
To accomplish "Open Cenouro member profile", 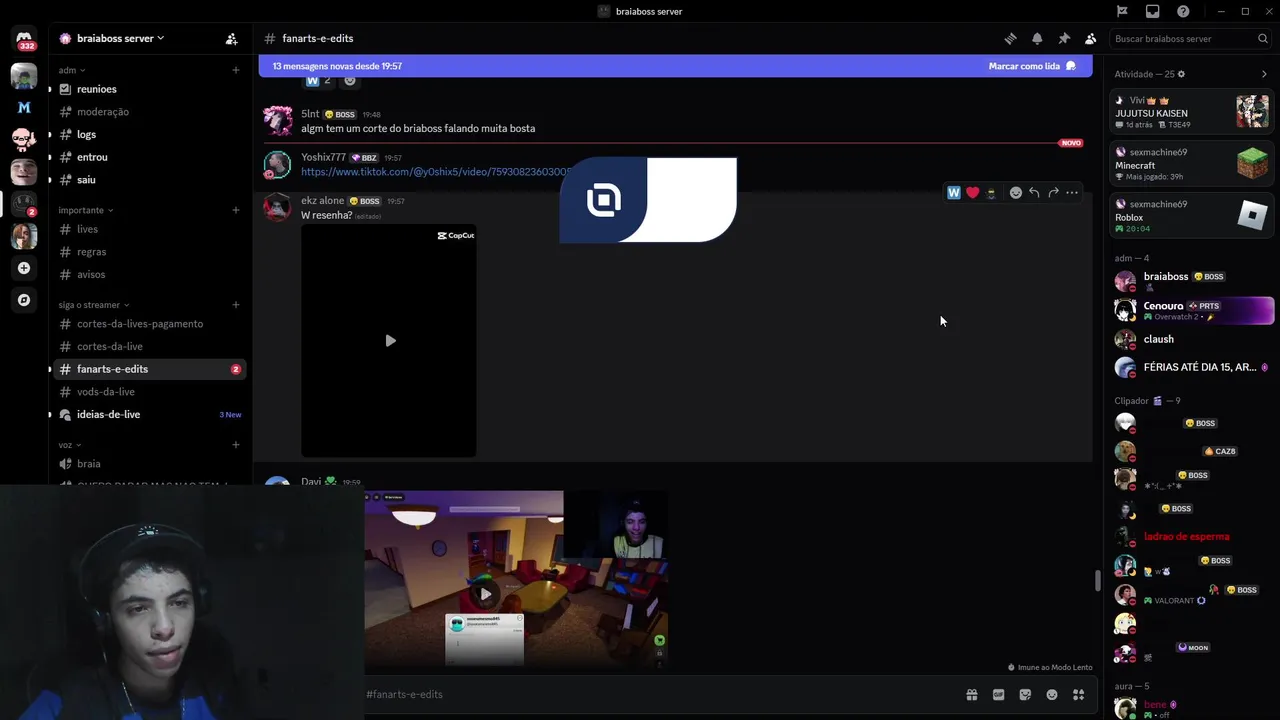I will click(1192, 310).
